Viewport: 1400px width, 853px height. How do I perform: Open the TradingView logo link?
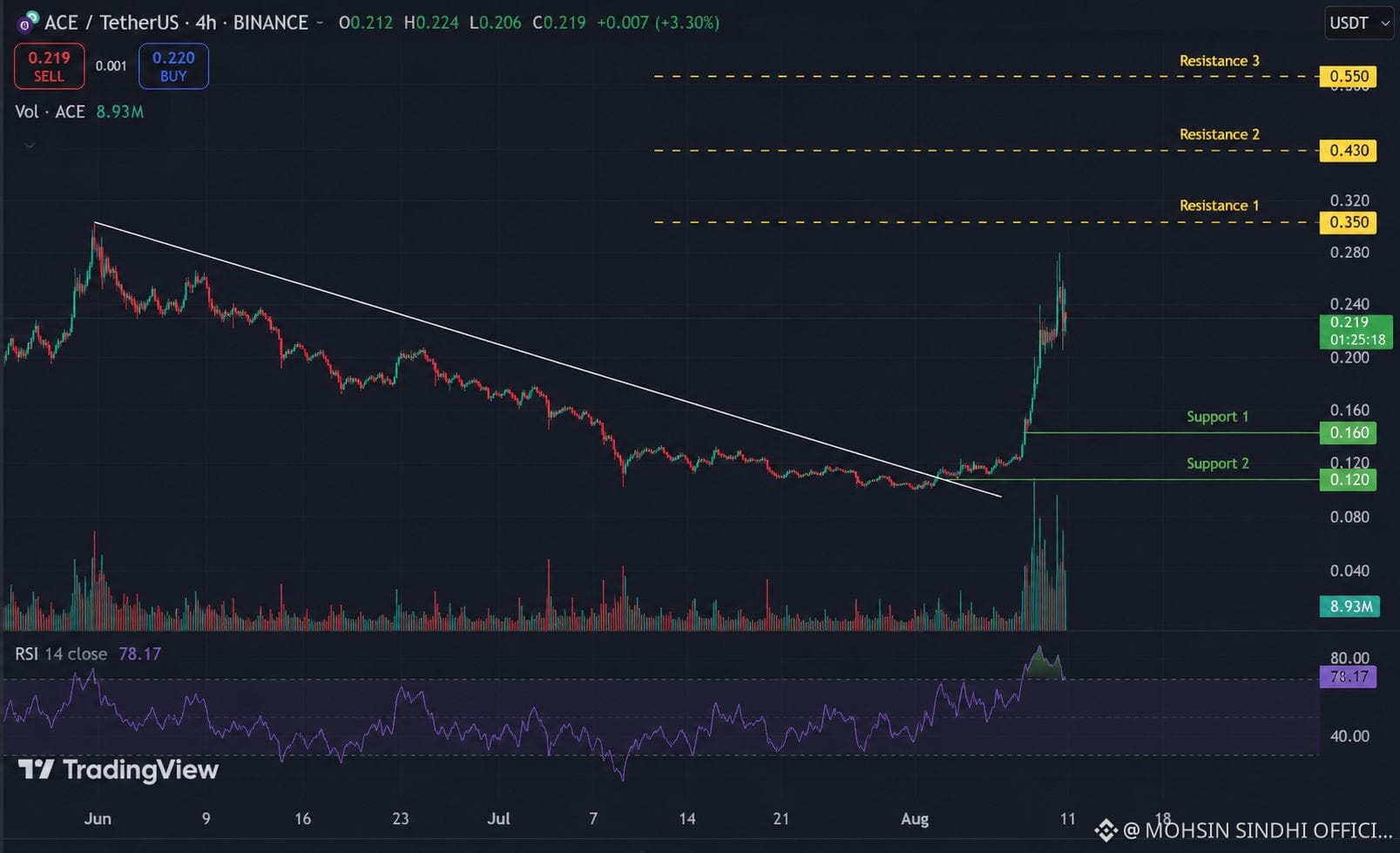click(x=118, y=770)
